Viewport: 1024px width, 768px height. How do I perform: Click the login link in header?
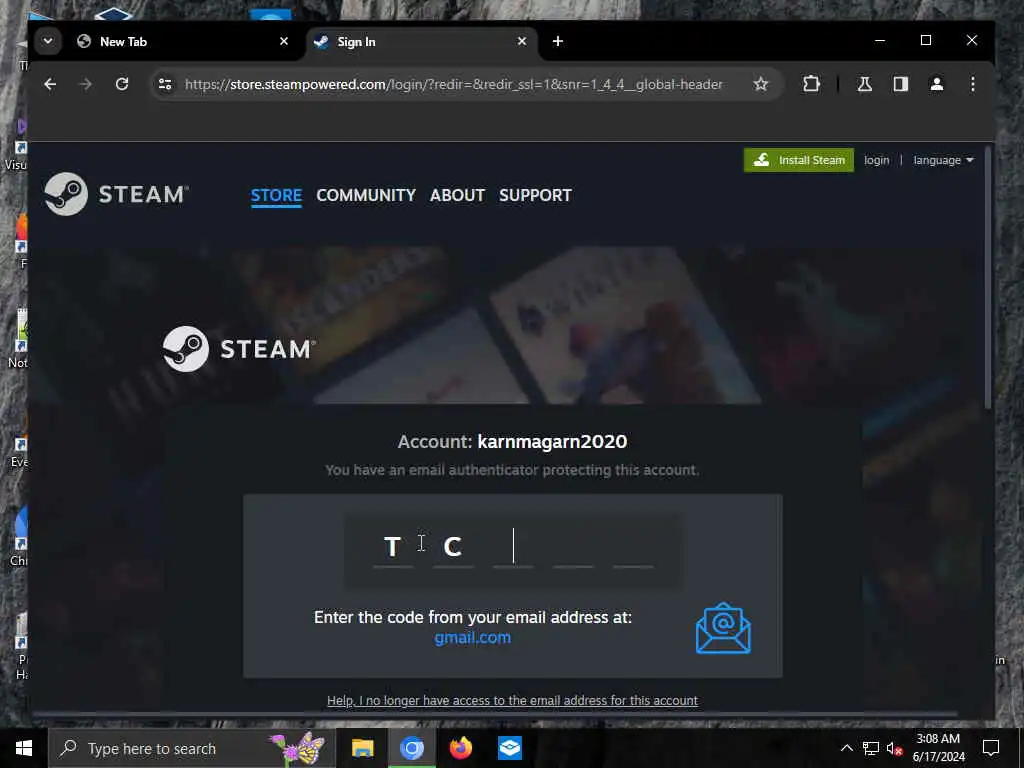(x=876, y=160)
